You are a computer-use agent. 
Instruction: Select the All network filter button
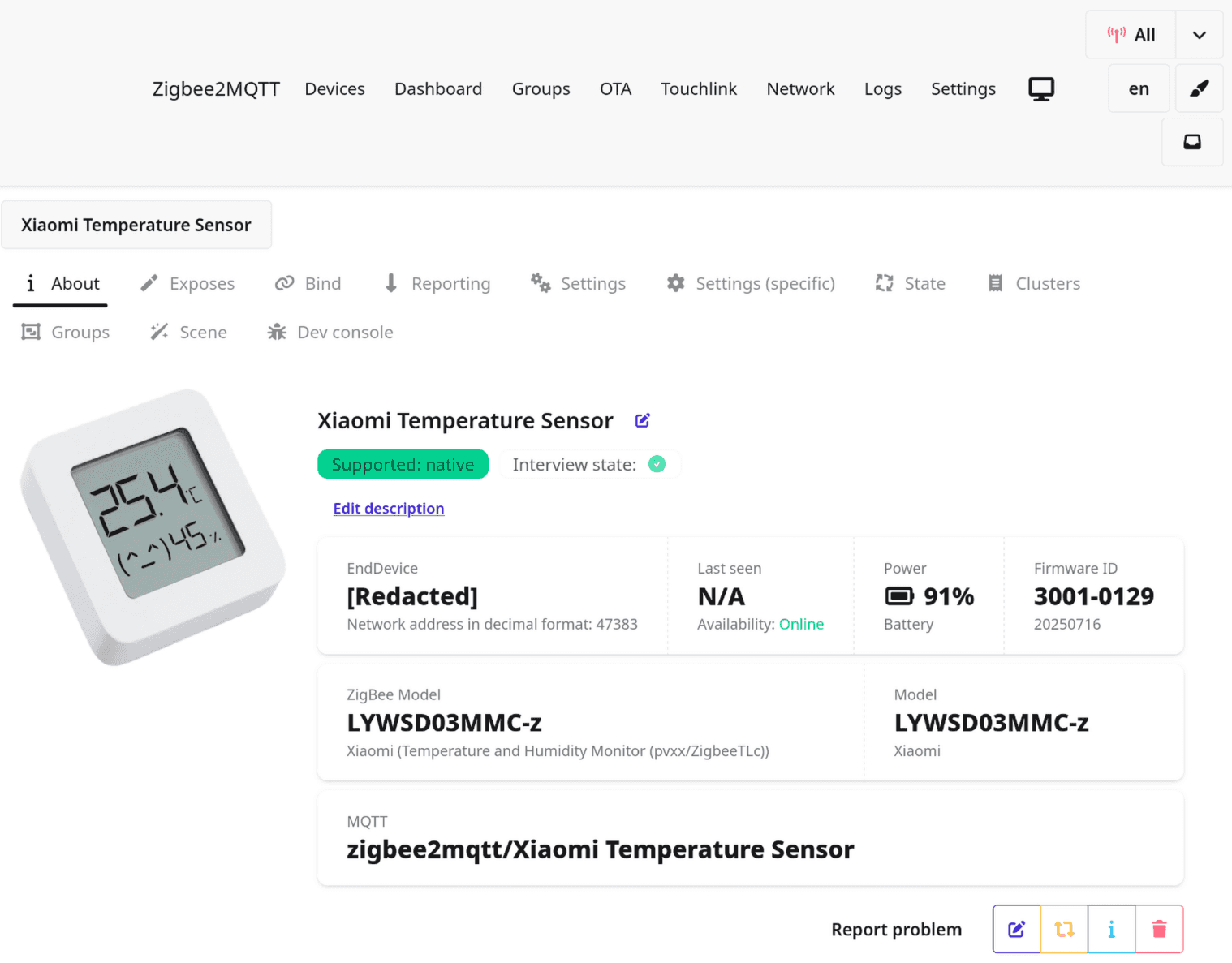pos(1131,35)
